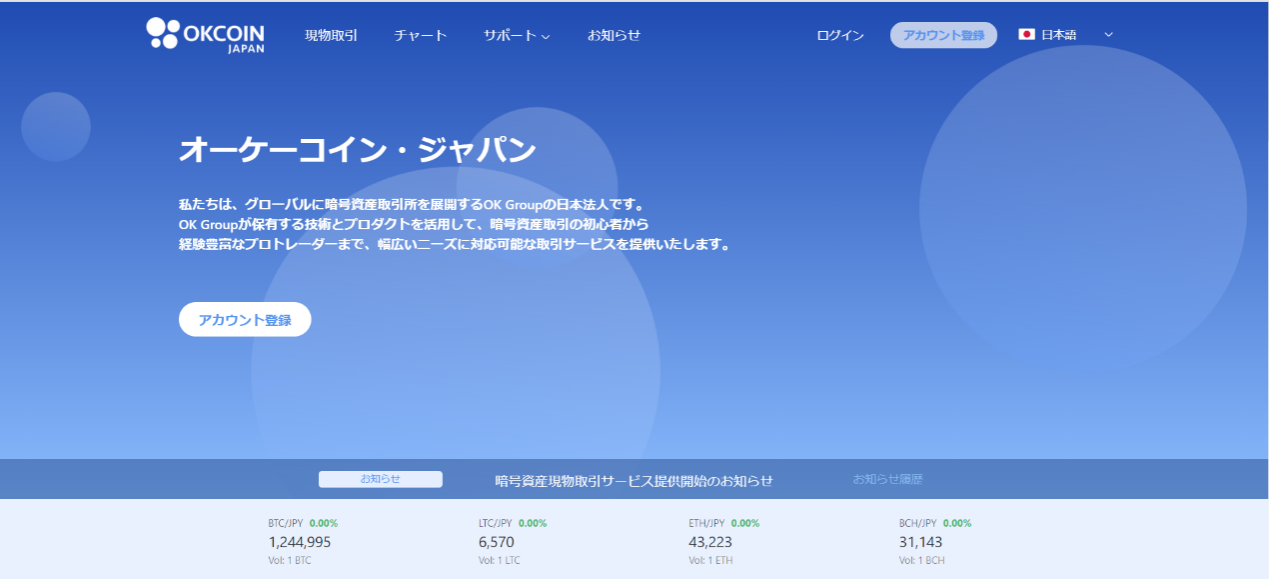Open the 現物取引 menu item
Viewport: 1269px width, 579px height.
(331, 35)
